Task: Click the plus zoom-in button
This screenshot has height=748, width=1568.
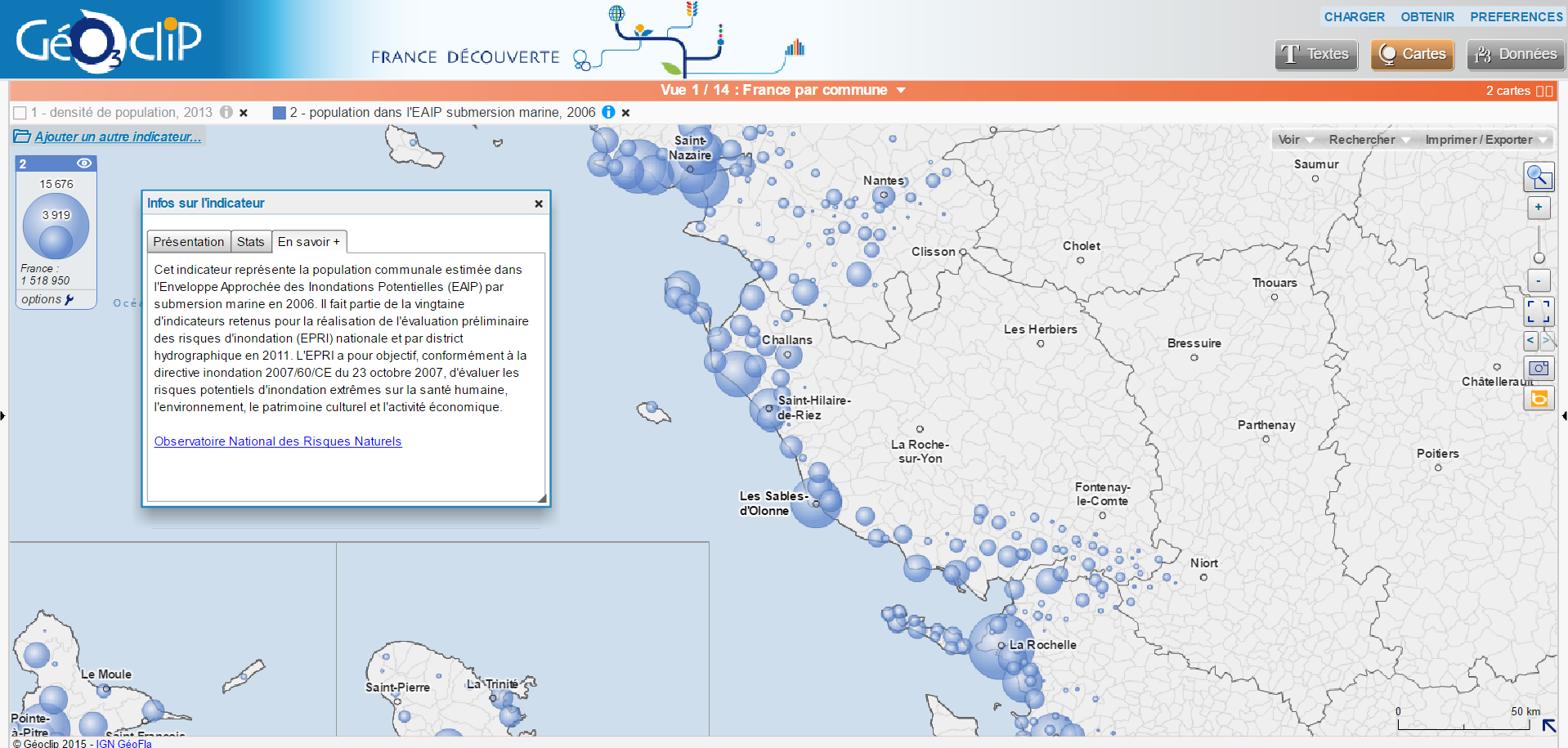Action: click(x=1539, y=208)
